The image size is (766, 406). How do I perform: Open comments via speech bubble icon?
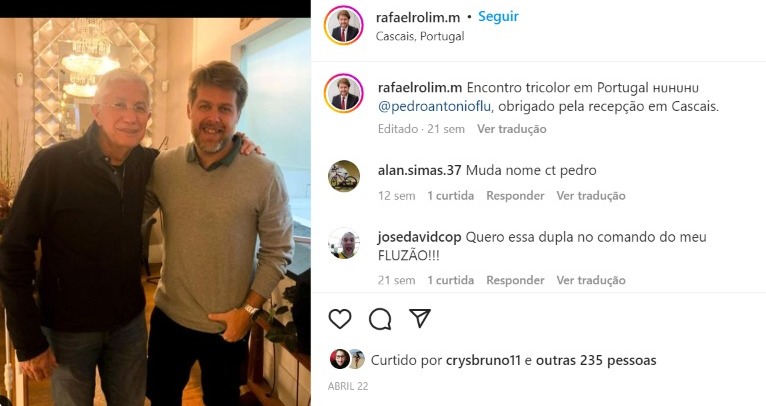(x=380, y=320)
